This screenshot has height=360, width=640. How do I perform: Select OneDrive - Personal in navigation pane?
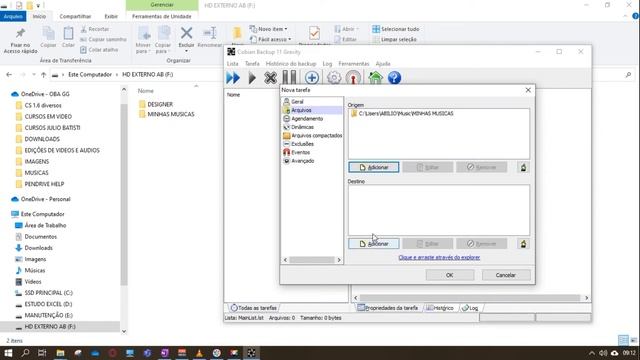point(45,199)
